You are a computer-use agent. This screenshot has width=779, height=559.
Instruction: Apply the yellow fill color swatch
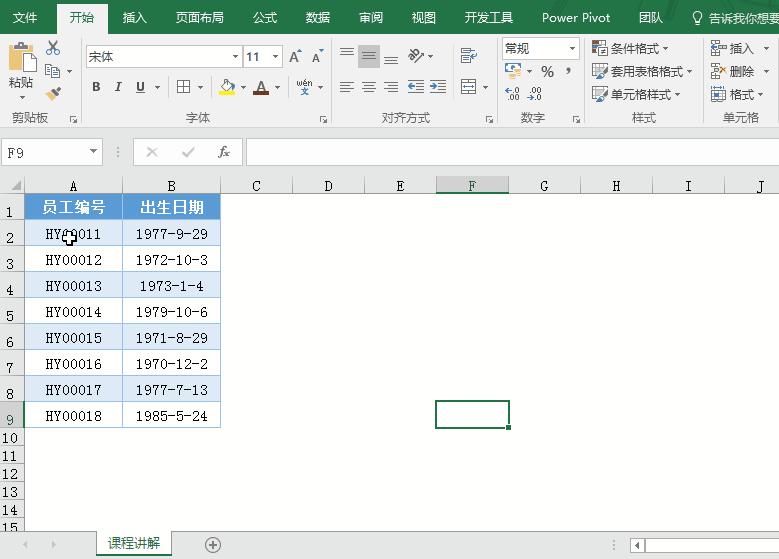[x=227, y=87]
